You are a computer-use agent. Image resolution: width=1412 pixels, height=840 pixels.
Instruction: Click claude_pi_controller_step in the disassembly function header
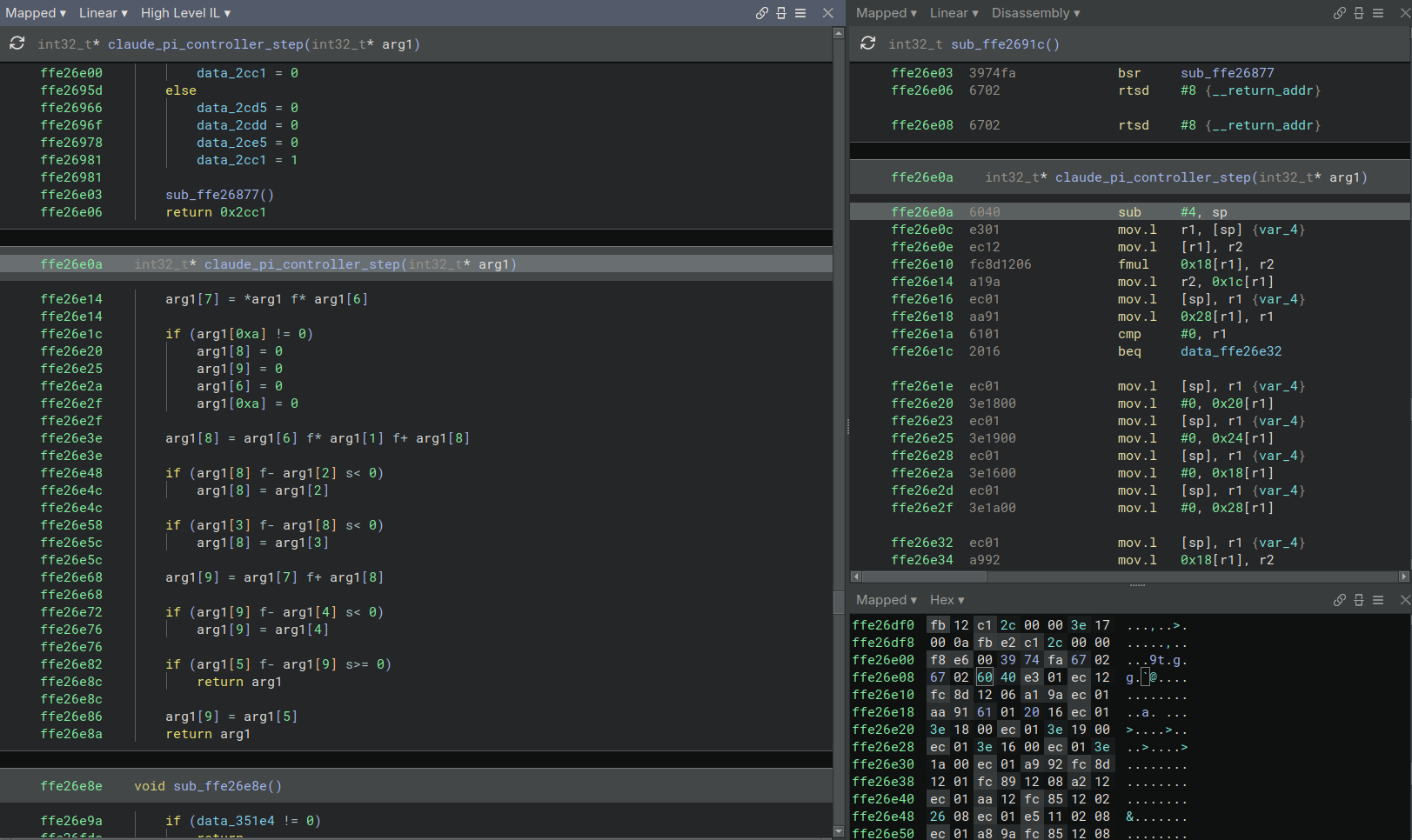pos(1154,177)
